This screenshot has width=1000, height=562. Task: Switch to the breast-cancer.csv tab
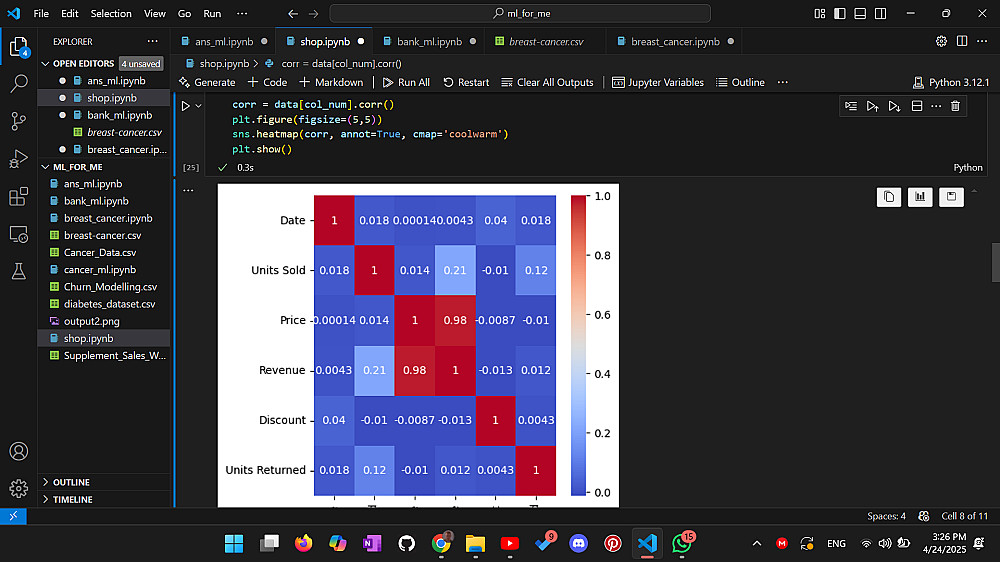point(546,41)
